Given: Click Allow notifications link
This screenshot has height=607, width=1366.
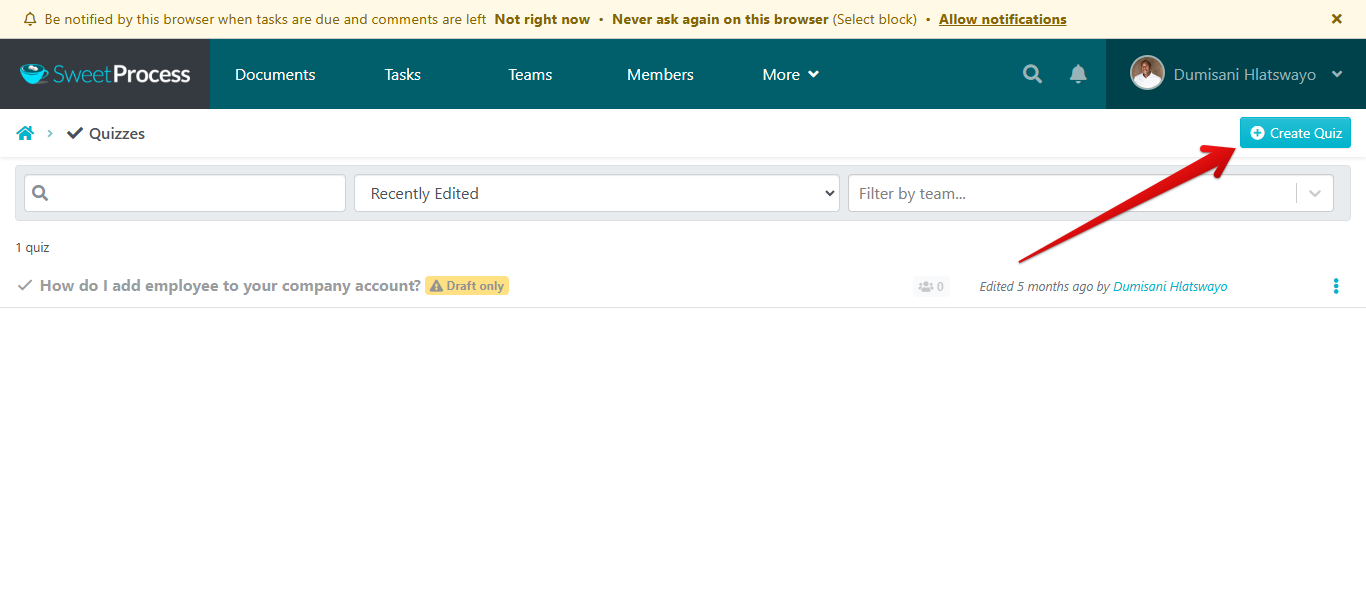Looking at the screenshot, I should [1002, 19].
